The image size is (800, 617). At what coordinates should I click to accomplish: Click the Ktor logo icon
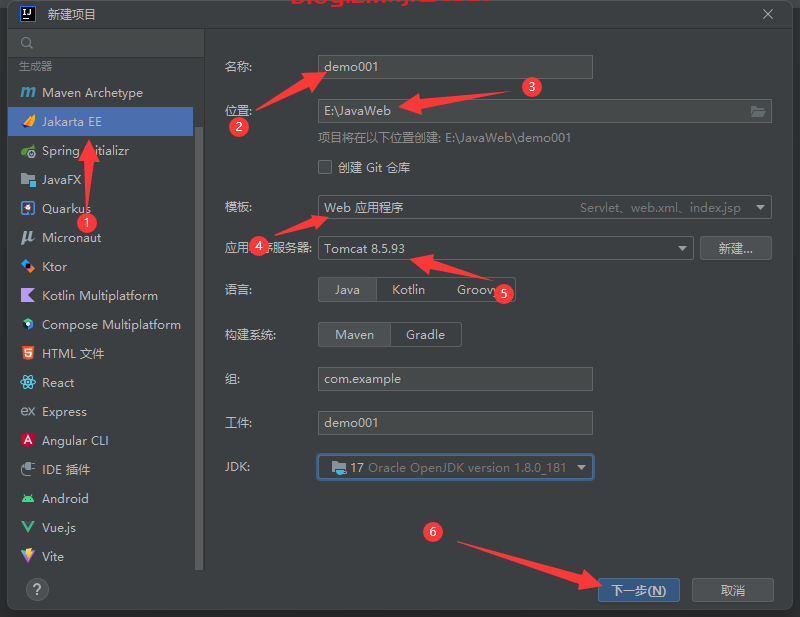tap(28, 266)
